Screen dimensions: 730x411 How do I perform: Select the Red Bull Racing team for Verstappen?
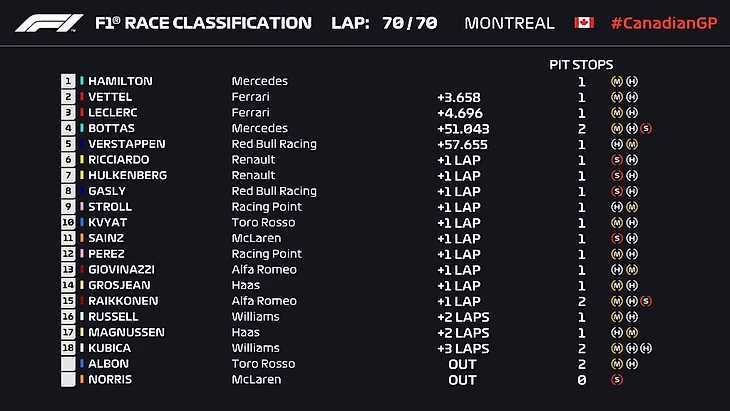[x=273, y=144]
